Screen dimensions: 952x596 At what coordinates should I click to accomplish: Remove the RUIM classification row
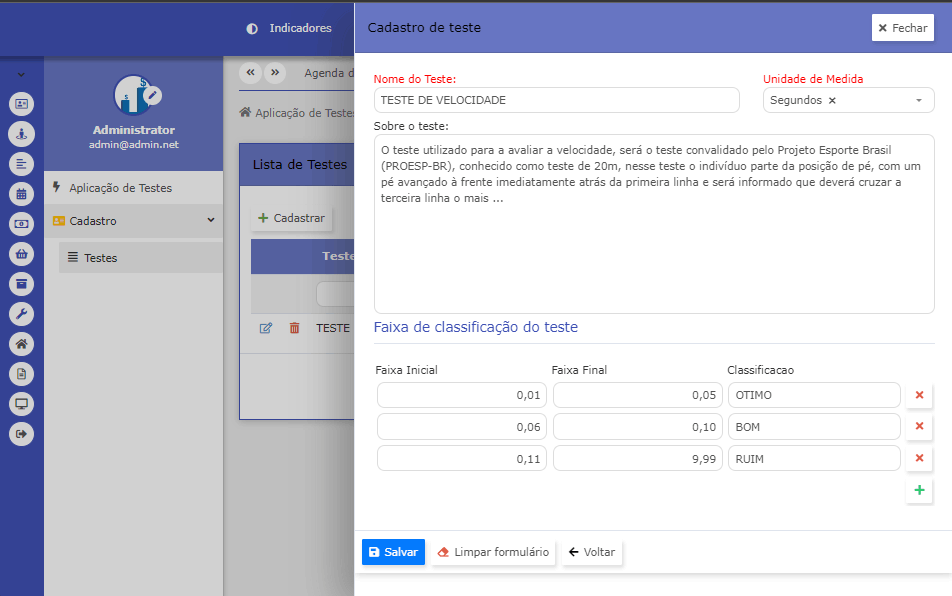(918, 458)
